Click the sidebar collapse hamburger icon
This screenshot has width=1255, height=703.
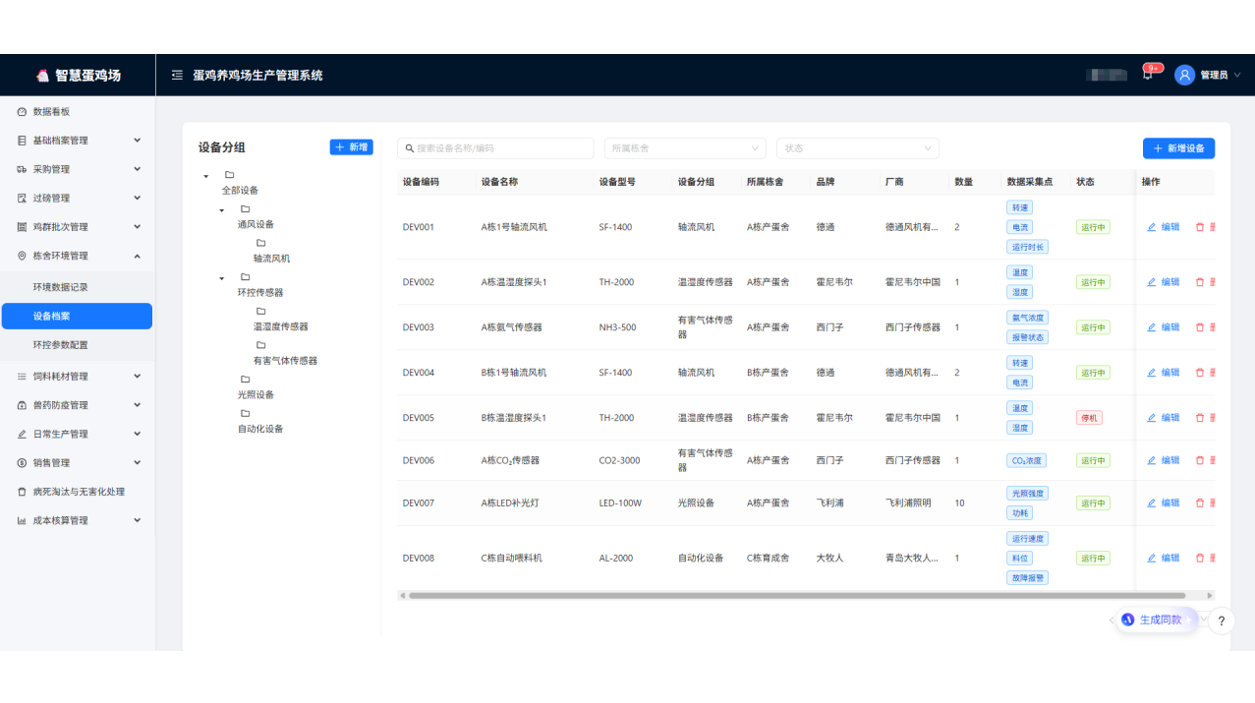(x=177, y=75)
